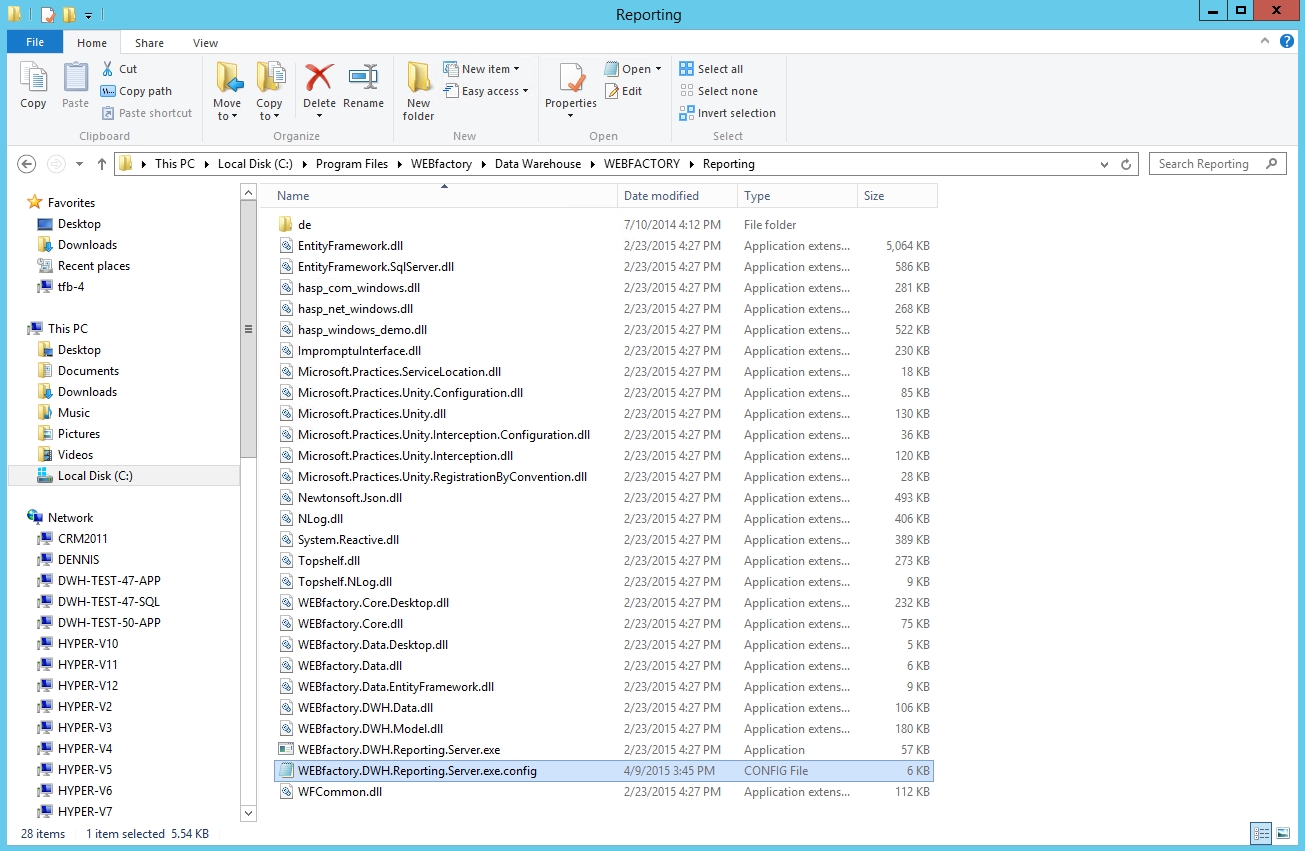Open the Quick Access Toolbar dropdown arrow

[89, 15]
